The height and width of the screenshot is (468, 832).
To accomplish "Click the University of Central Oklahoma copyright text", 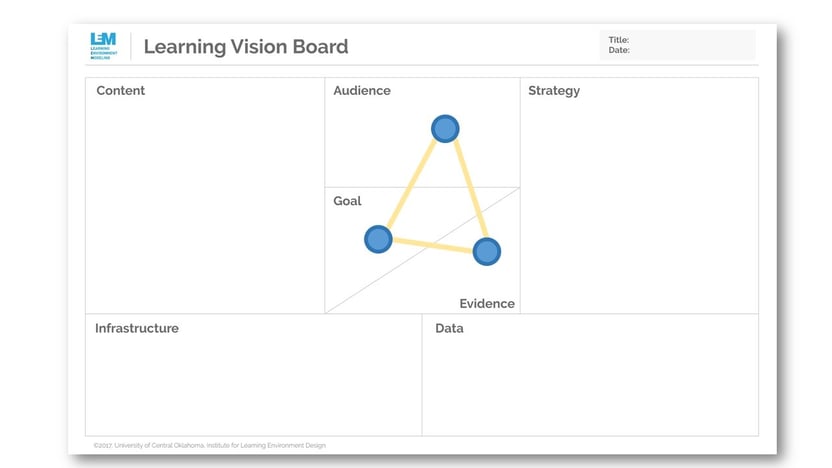I will tap(210, 445).
